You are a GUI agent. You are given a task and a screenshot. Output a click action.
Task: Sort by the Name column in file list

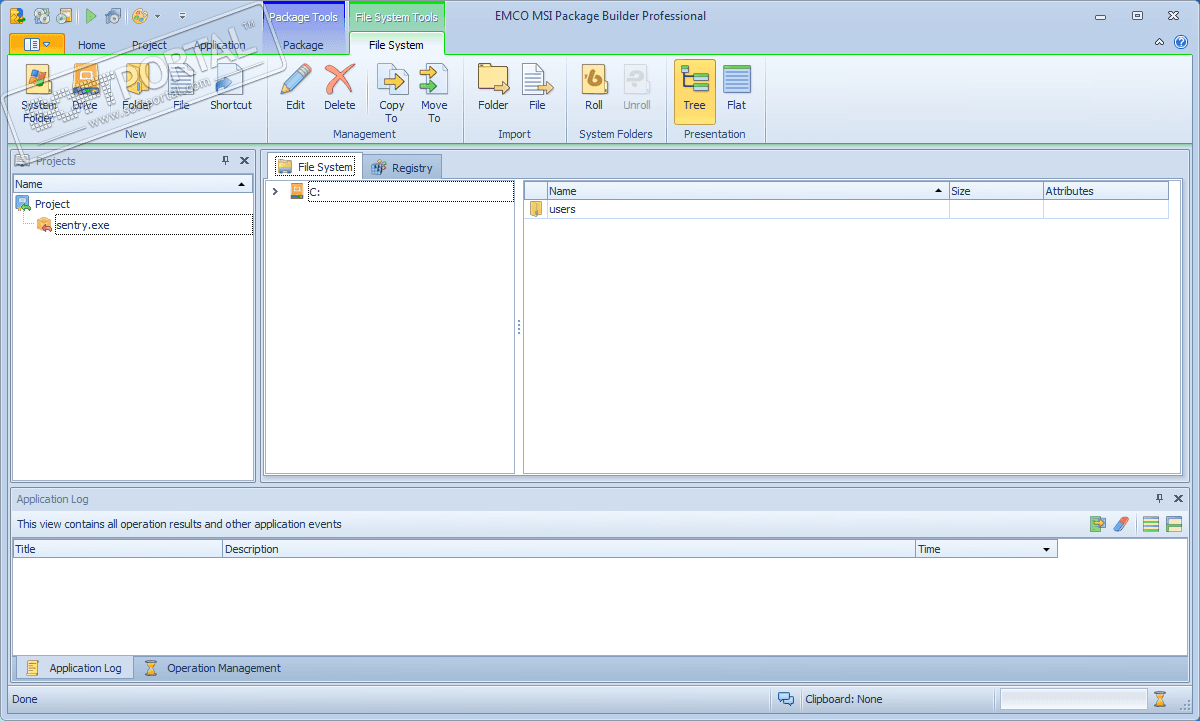(748, 191)
